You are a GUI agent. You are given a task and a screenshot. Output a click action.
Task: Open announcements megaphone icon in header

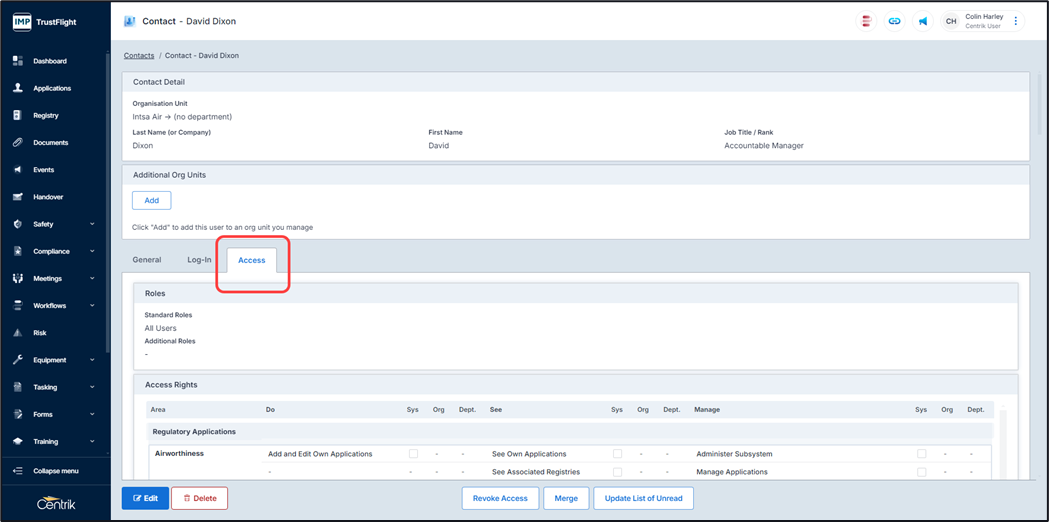pyautogui.click(x=923, y=21)
